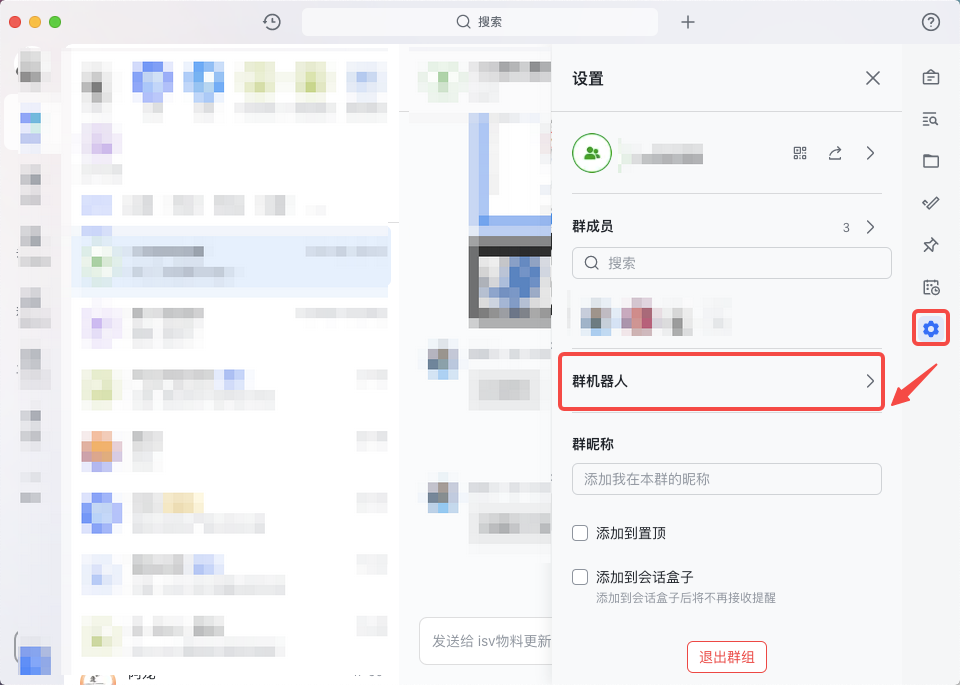The height and width of the screenshot is (685, 960).
Task: Select the highlighted settings gear icon
Action: (x=930, y=328)
